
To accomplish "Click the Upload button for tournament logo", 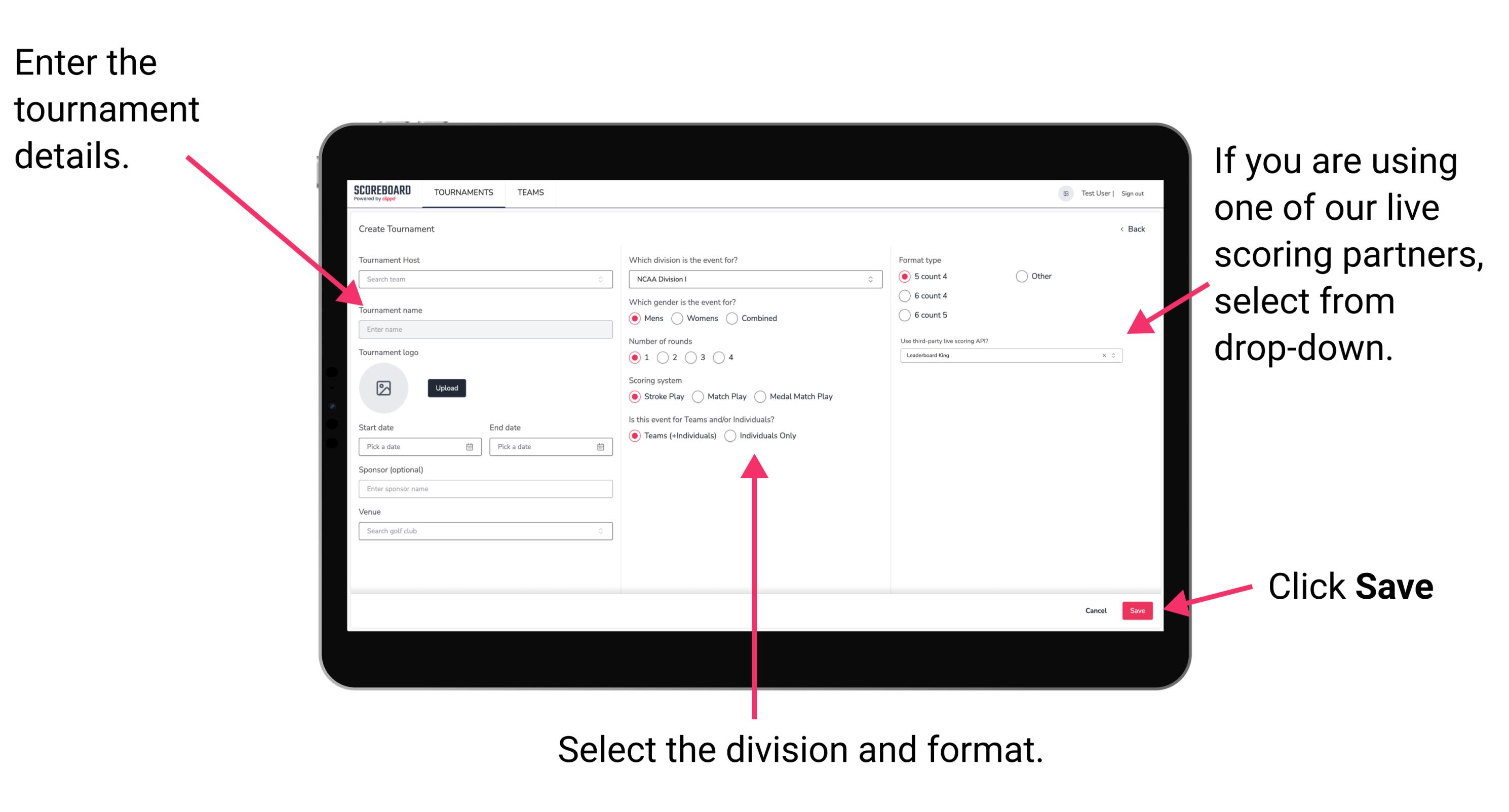I will coord(446,388).
